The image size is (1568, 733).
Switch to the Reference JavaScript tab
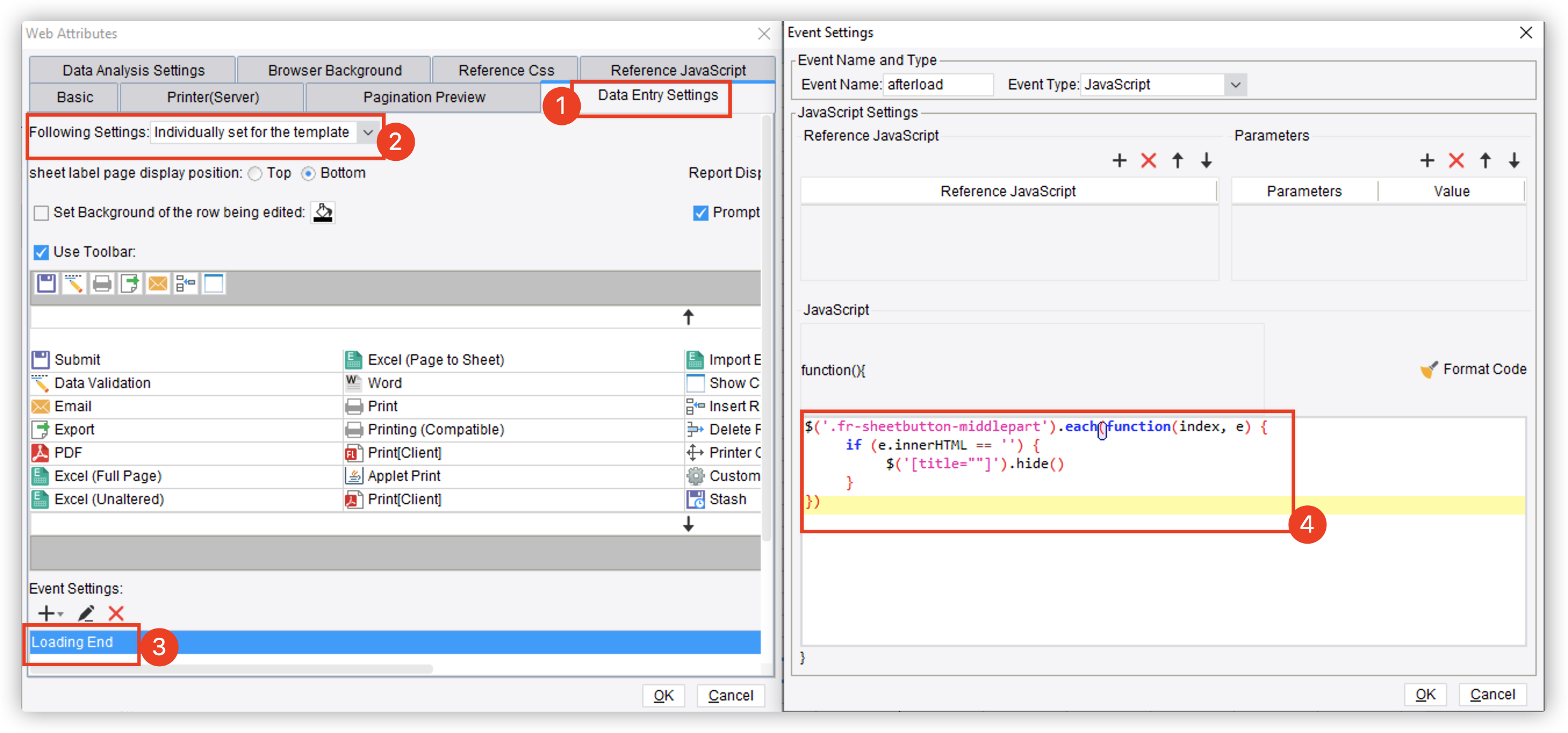click(678, 71)
